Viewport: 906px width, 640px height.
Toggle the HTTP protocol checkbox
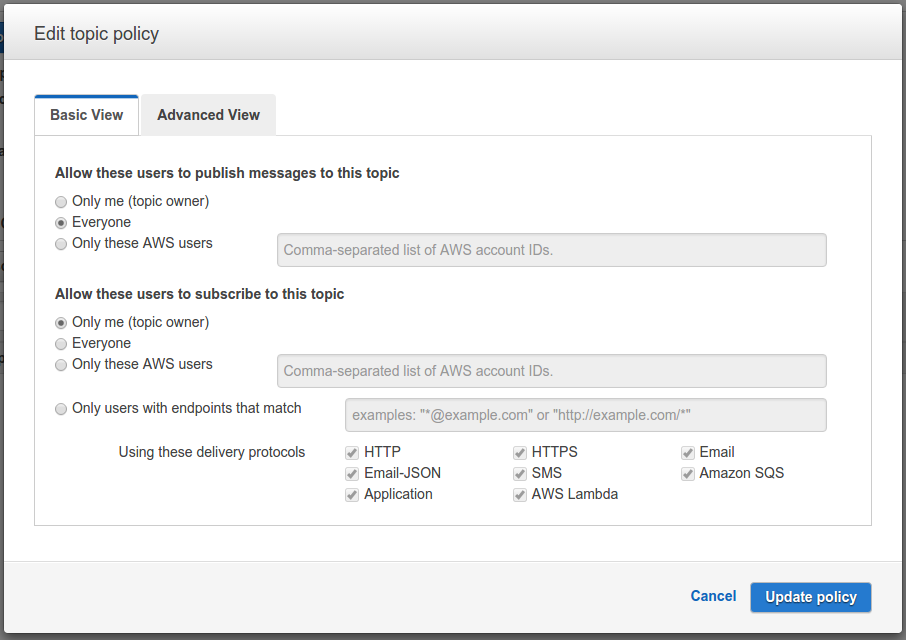[x=352, y=453]
